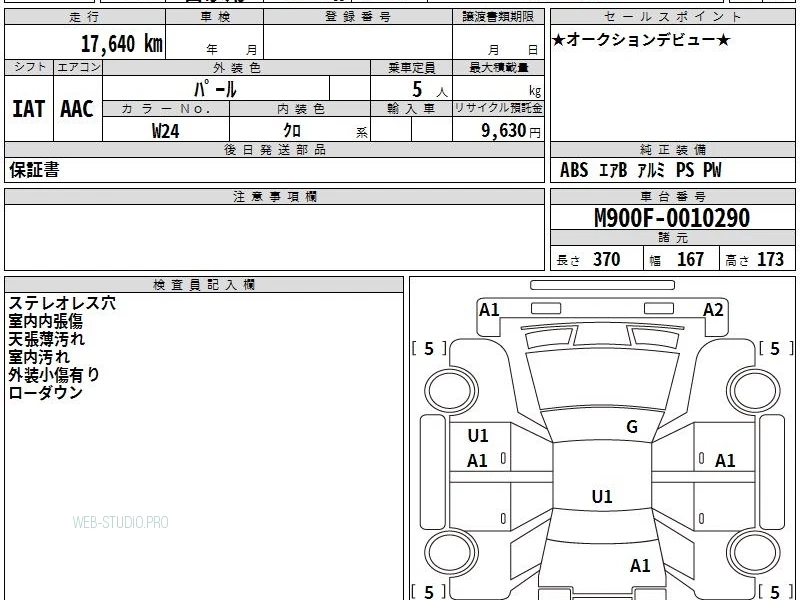Click the G mark on the windshield

[x=632, y=427]
